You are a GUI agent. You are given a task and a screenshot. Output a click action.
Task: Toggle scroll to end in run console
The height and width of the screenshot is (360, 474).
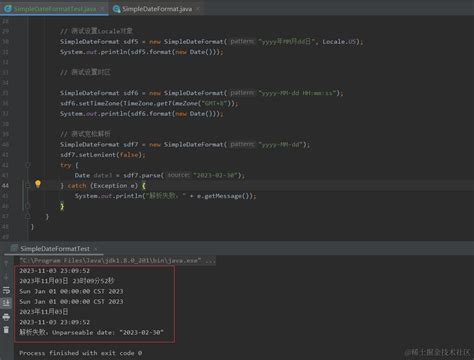pyautogui.click(x=6, y=303)
